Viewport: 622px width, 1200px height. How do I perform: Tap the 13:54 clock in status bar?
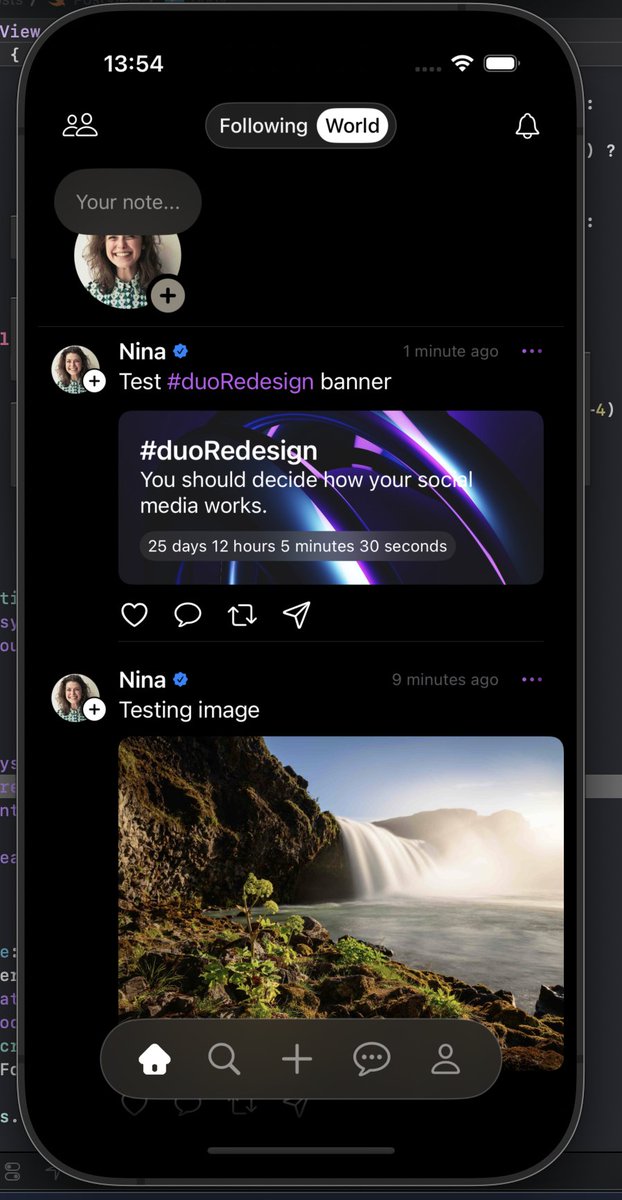pyautogui.click(x=133, y=64)
